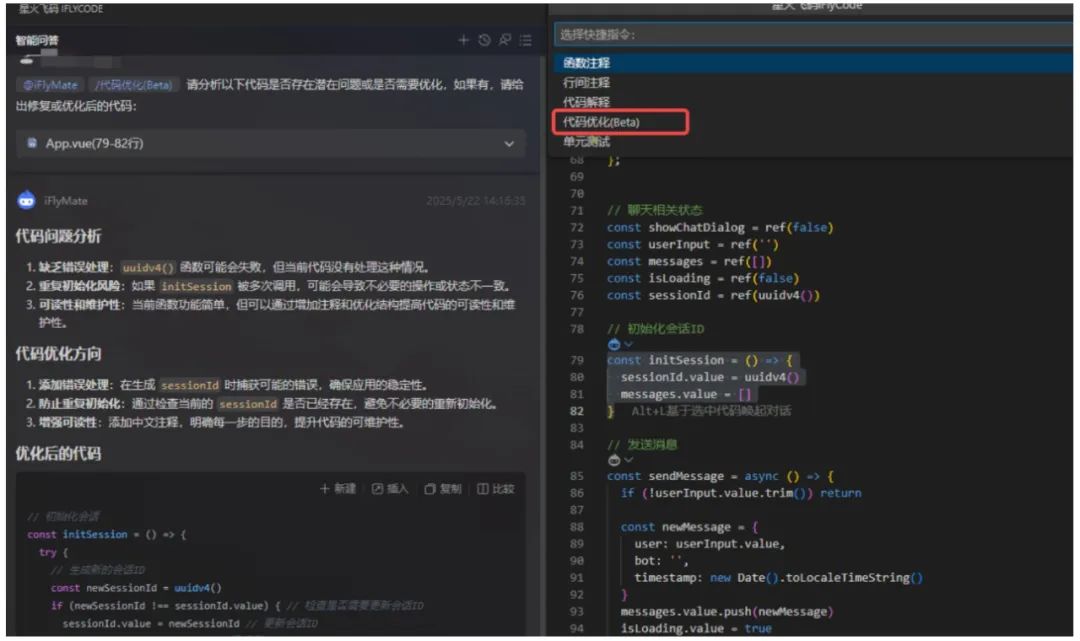This screenshot has height=641, width=1080.
Task: Click 复制 to copy optimized code
Action: coord(442,489)
